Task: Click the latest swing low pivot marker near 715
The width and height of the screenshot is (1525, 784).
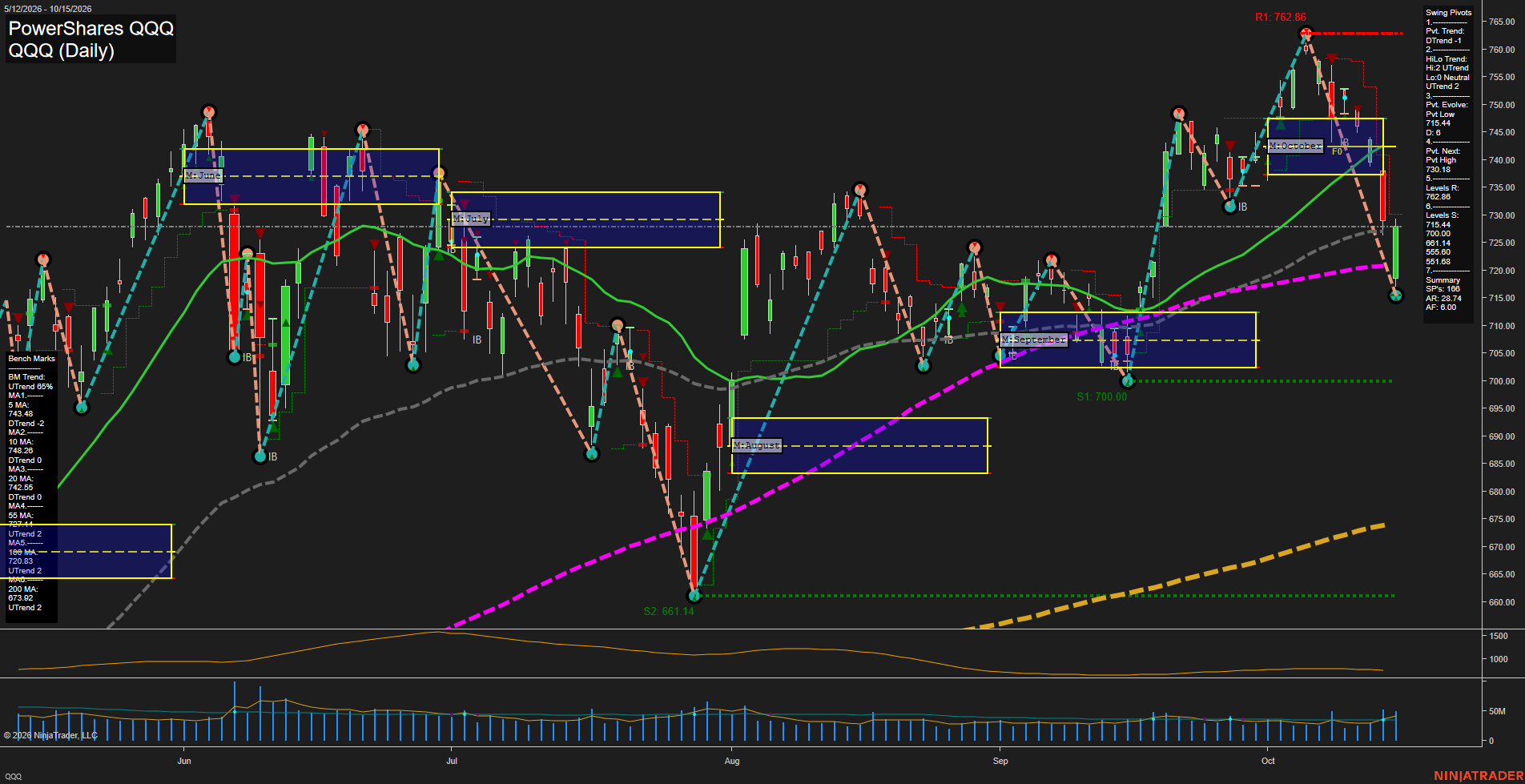Action: [x=1396, y=296]
